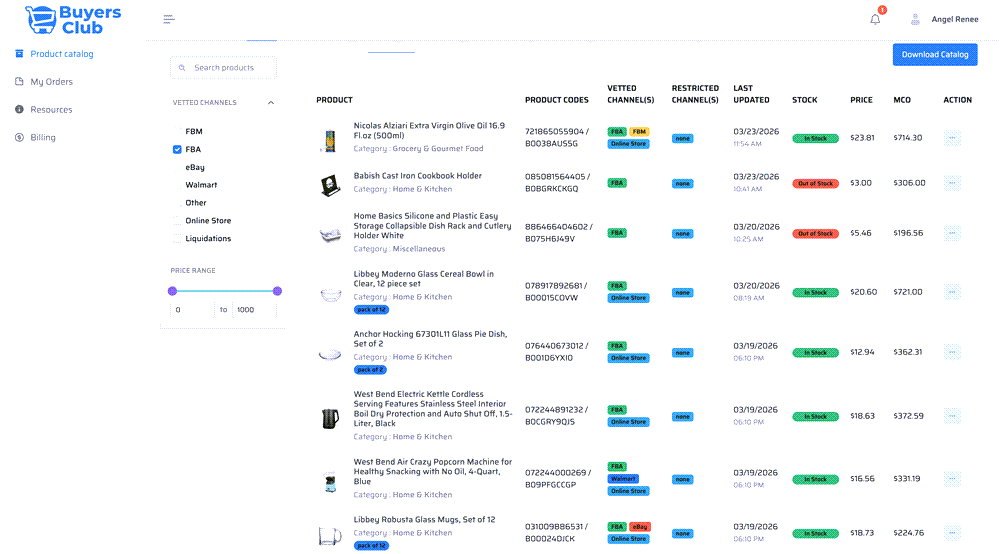Open action menu for West Bend Electric Kettle
1000x554 pixels.
(952, 416)
